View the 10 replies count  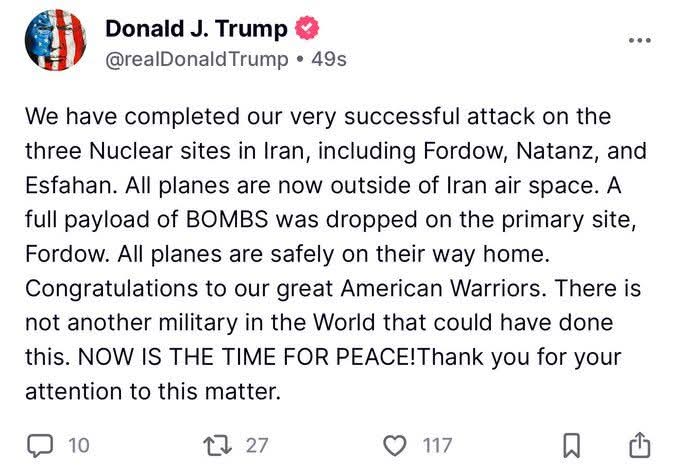[x=78, y=445]
